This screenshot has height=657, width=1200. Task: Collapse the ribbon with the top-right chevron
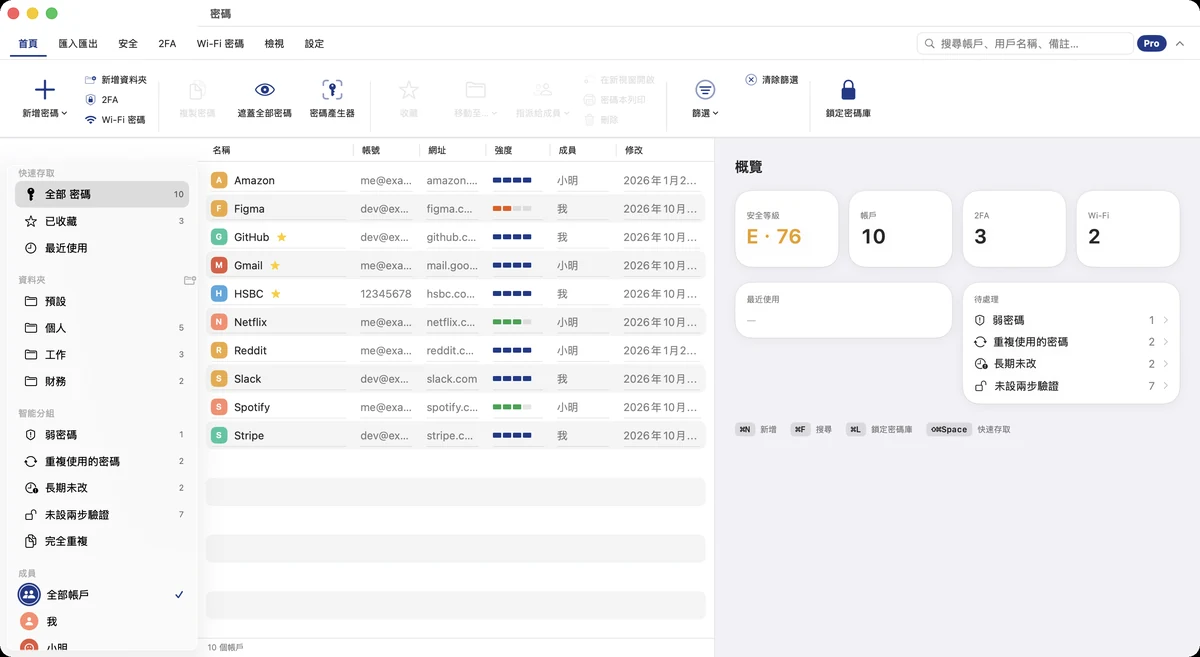pos(1180,44)
